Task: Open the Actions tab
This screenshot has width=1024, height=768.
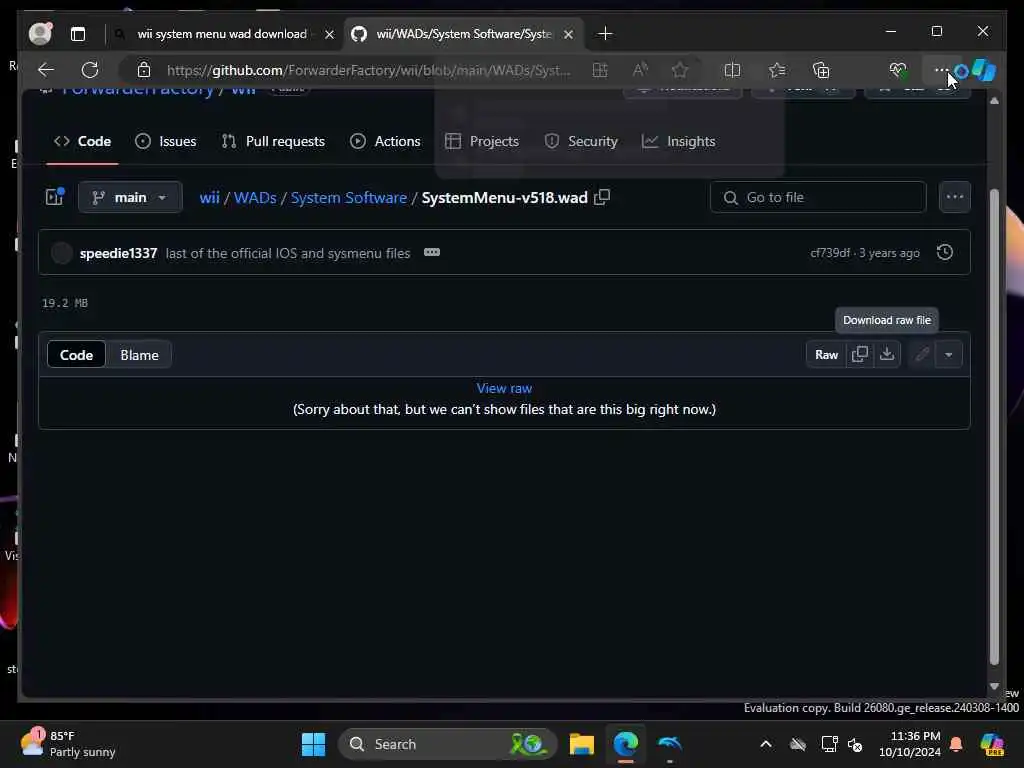Action: click(385, 141)
